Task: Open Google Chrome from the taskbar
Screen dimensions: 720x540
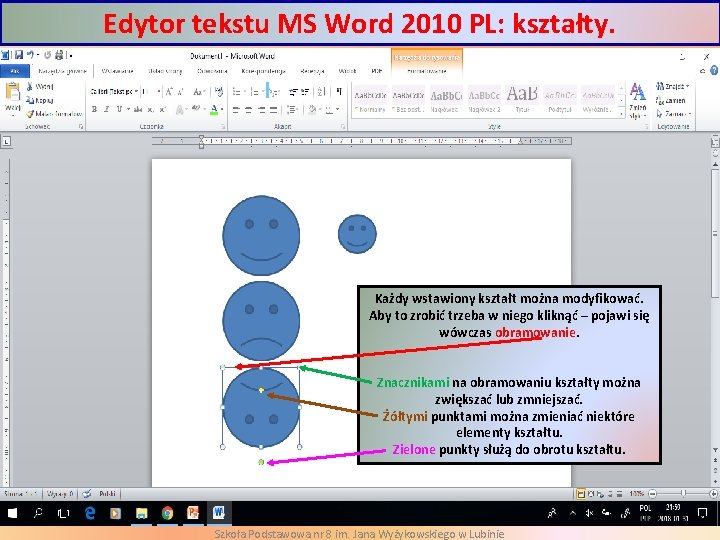Action: coord(167,513)
